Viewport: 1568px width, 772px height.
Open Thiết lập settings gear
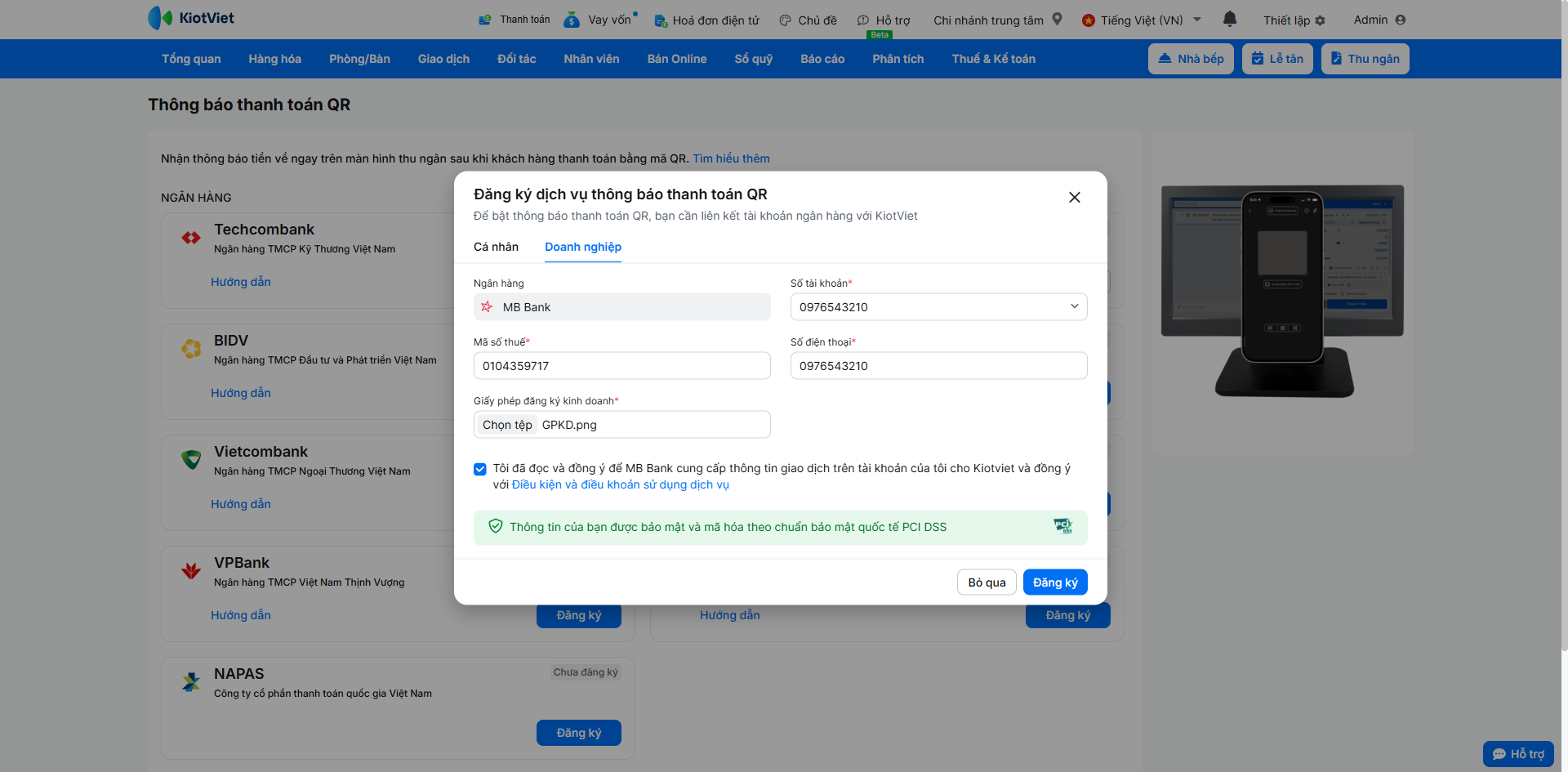[x=1321, y=20]
